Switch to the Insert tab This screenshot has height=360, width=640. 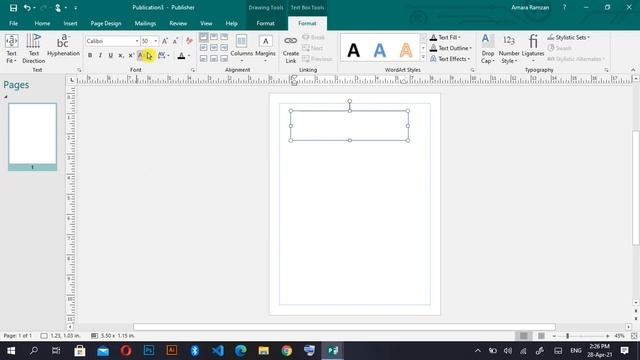(70, 23)
